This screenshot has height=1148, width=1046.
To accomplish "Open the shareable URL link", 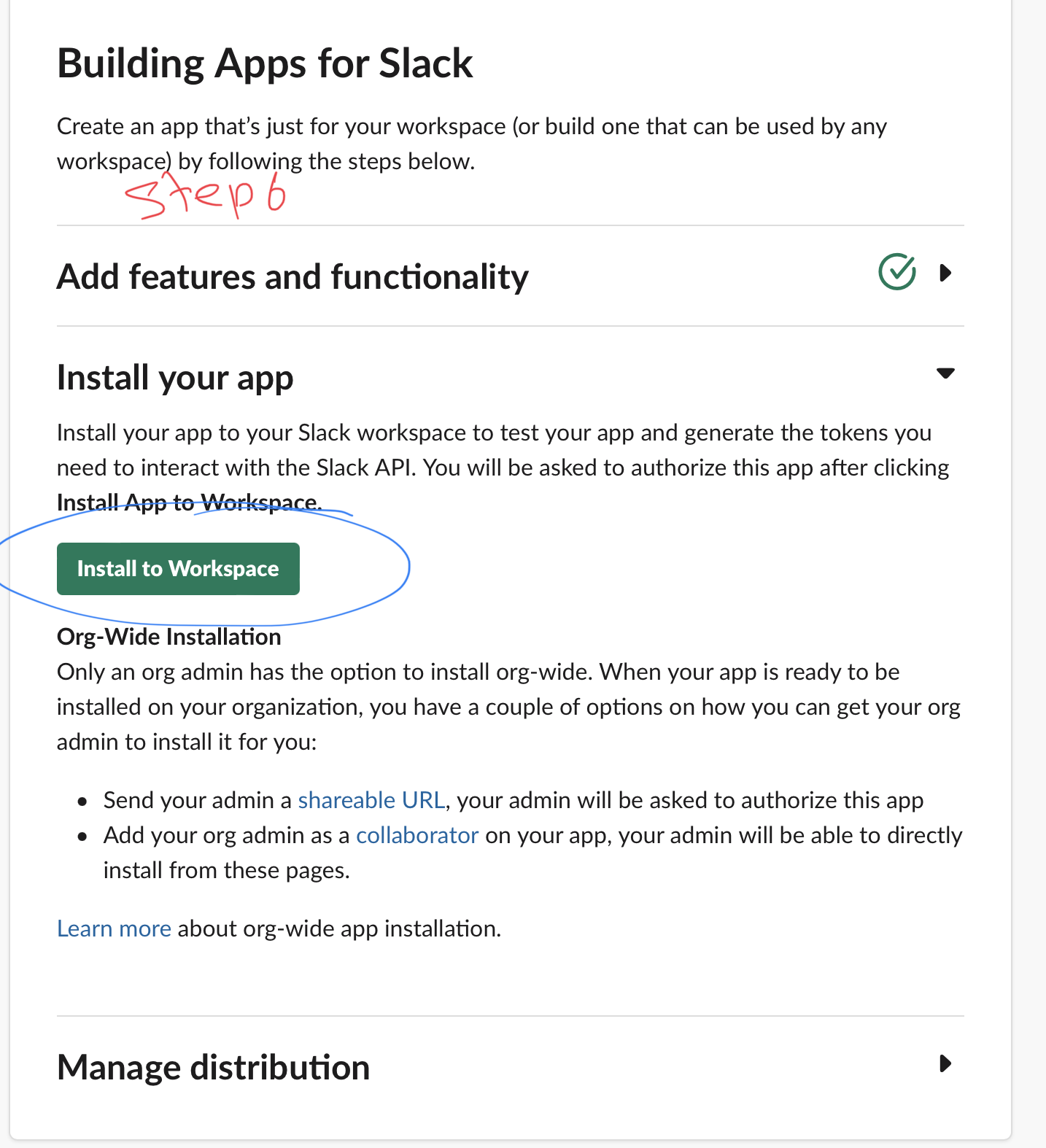I will pyautogui.click(x=371, y=800).
